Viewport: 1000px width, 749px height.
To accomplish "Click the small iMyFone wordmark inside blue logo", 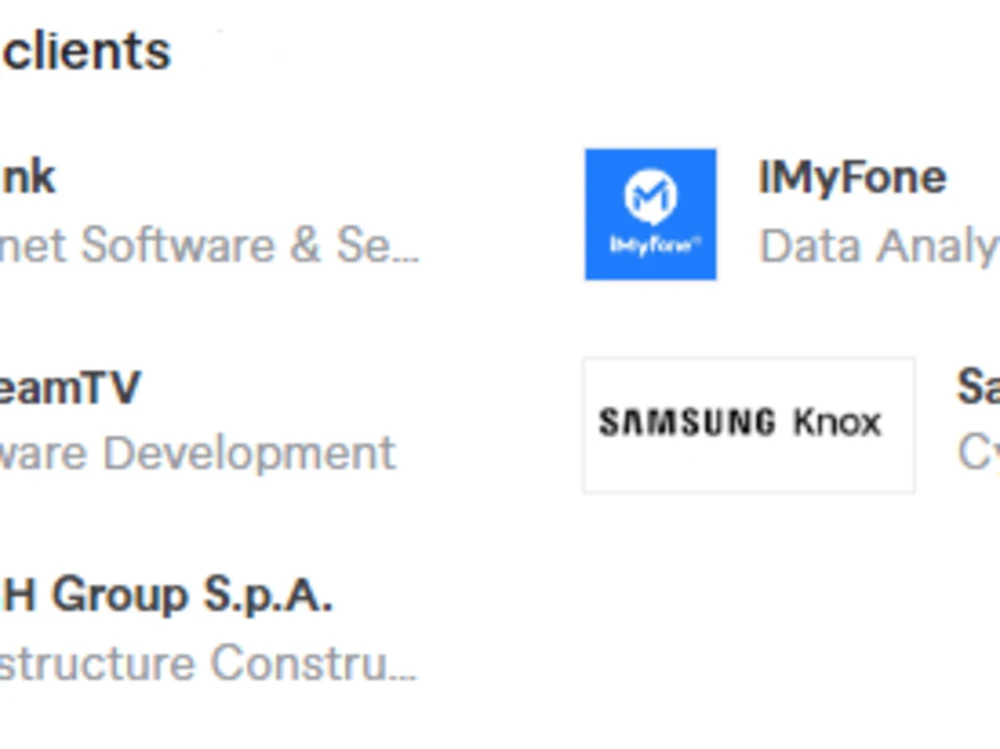I will (655, 245).
